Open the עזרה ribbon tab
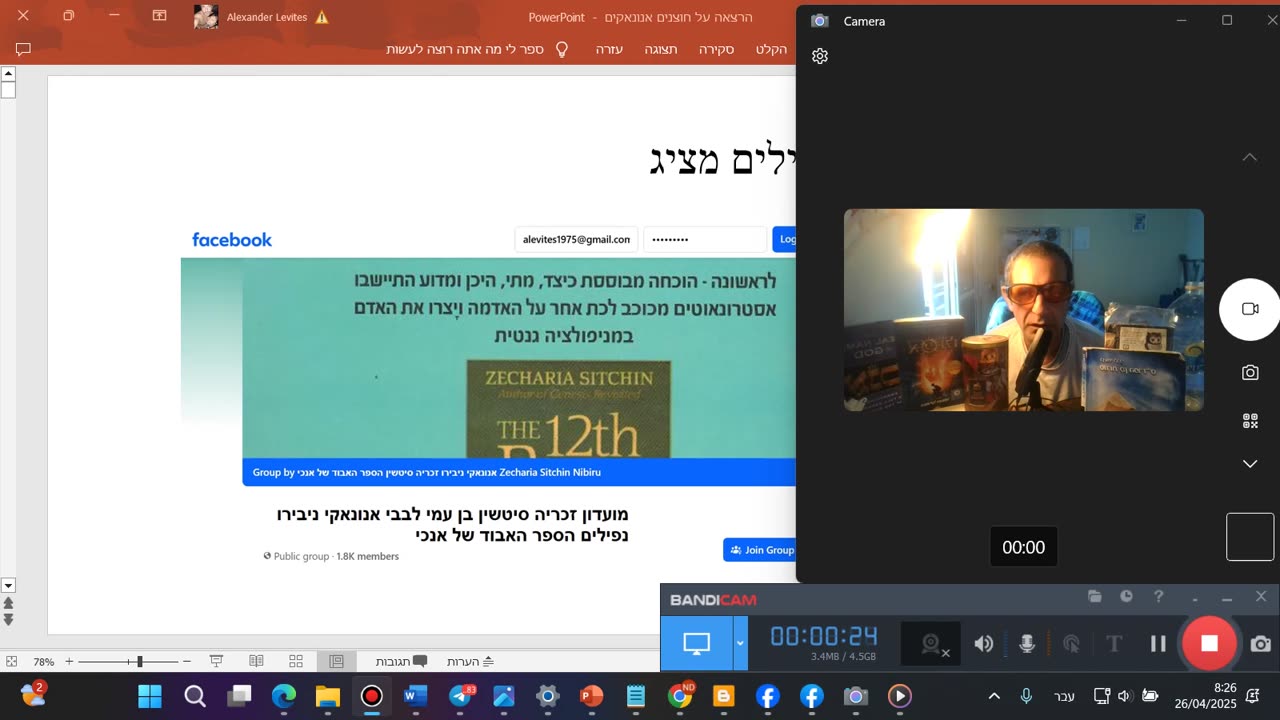Image resolution: width=1280 pixels, height=720 pixels. coord(609,49)
